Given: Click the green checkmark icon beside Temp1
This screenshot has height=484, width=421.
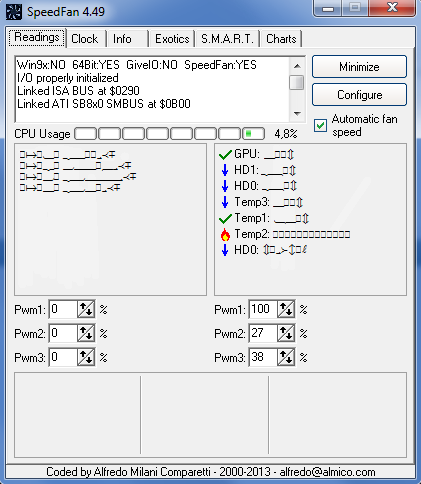Looking at the screenshot, I should [x=225, y=218].
